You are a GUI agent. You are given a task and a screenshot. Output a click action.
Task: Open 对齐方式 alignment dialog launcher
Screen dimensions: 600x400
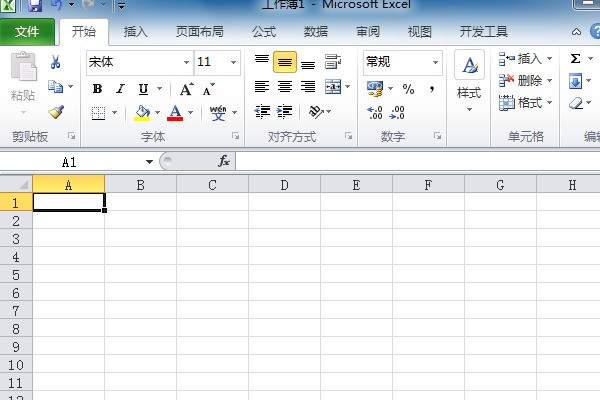click(x=348, y=136)
